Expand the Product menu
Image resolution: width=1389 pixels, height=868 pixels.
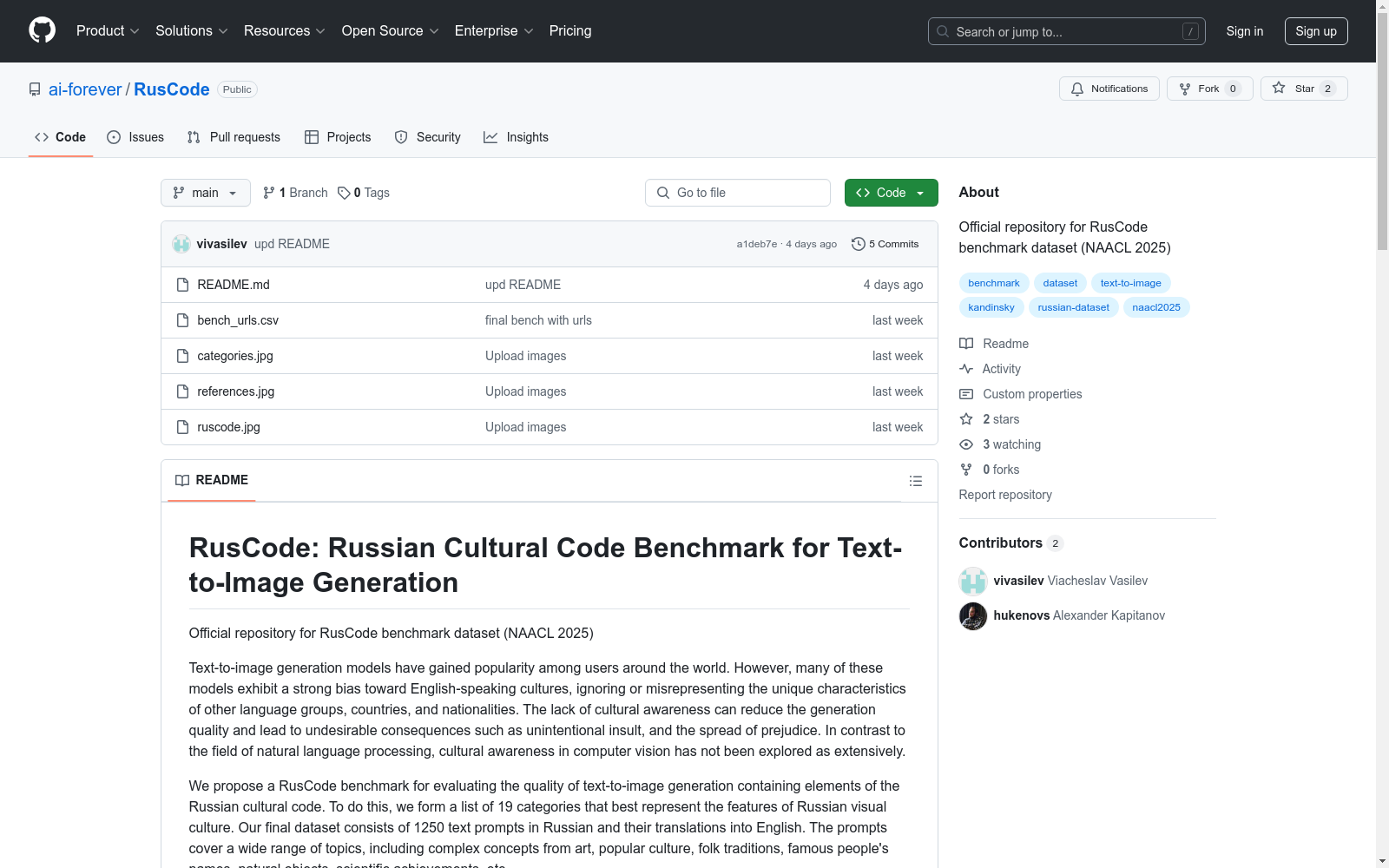point(108,31)
